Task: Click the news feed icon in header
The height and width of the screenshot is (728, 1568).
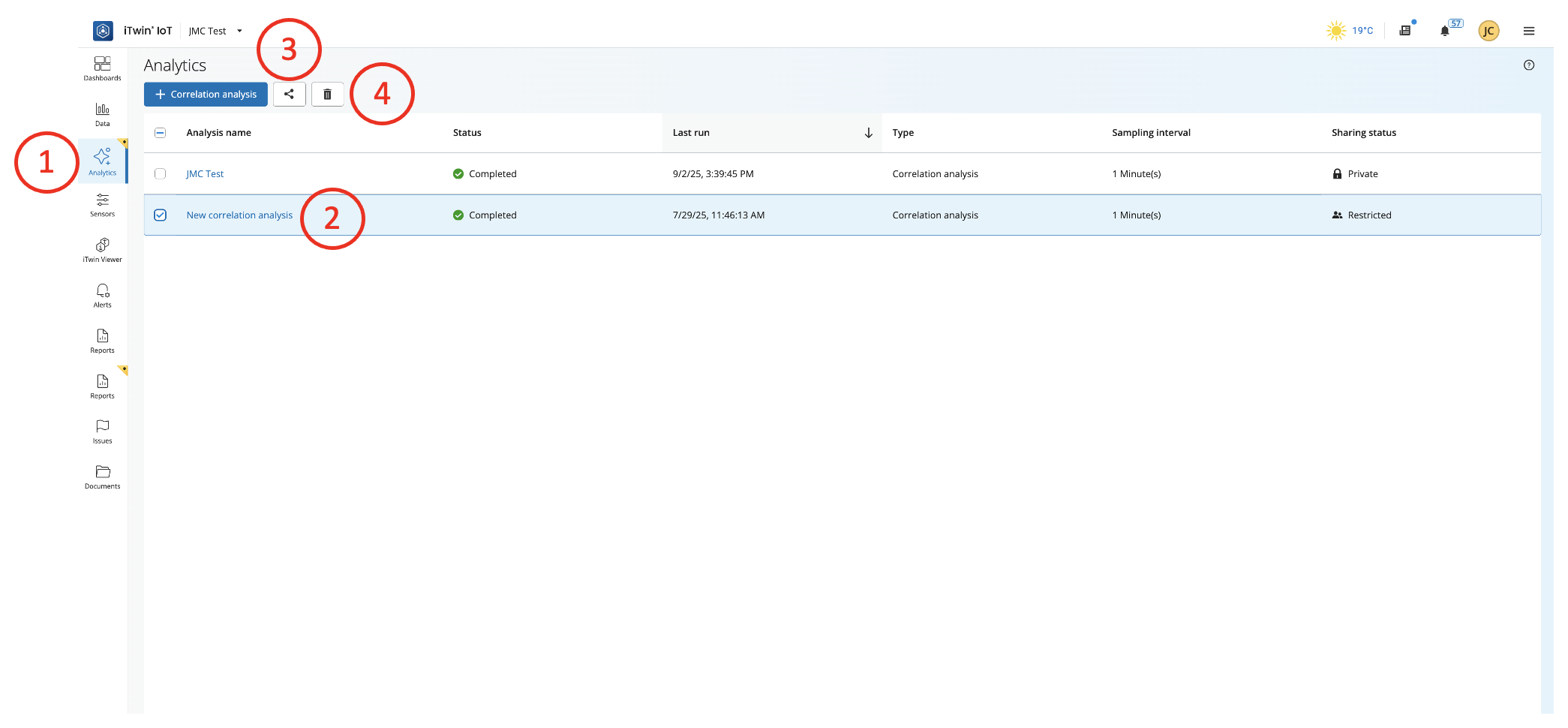Action: pyautogui.click(x=1405, y=31)
